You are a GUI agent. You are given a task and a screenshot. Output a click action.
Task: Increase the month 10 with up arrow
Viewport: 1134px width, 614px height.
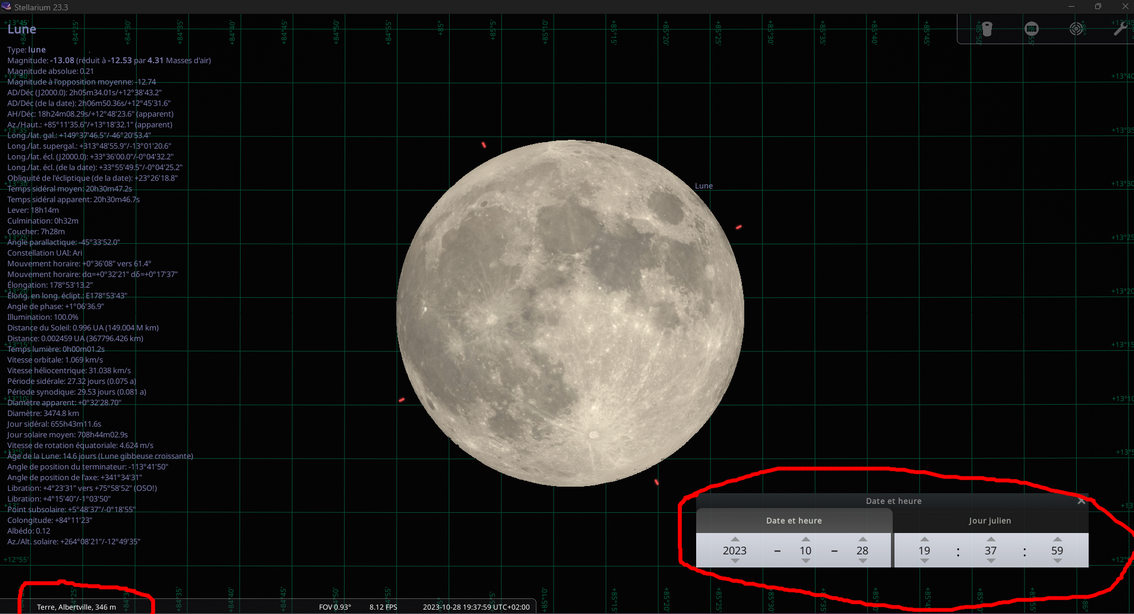point(806,539)
